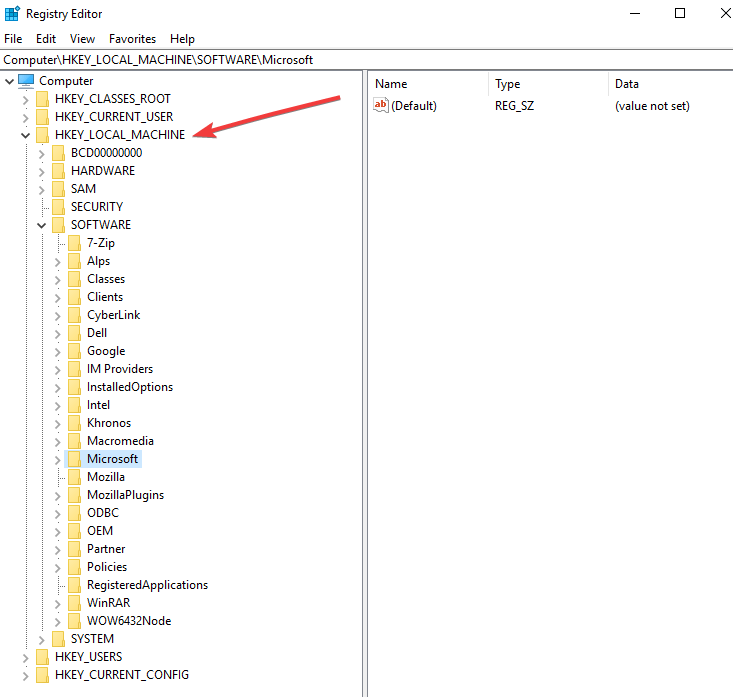The image size is (733, 697).
Task: Click the (Default) string value icon
Action: pyautogui.click(x=381, y=106)
